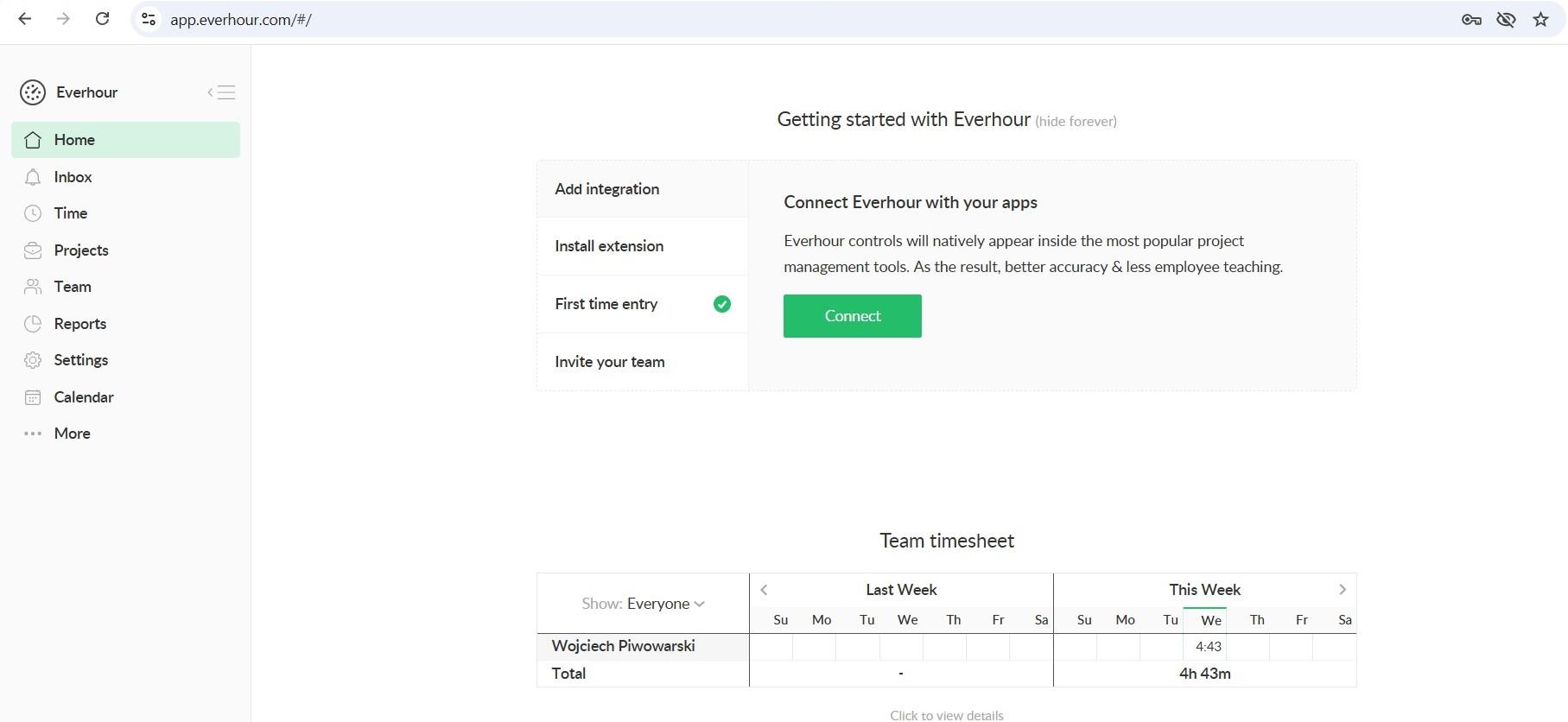This screenshot has height=722, width=1568.
Task: Open the Home menu item
Action: [x=125, y=140]
